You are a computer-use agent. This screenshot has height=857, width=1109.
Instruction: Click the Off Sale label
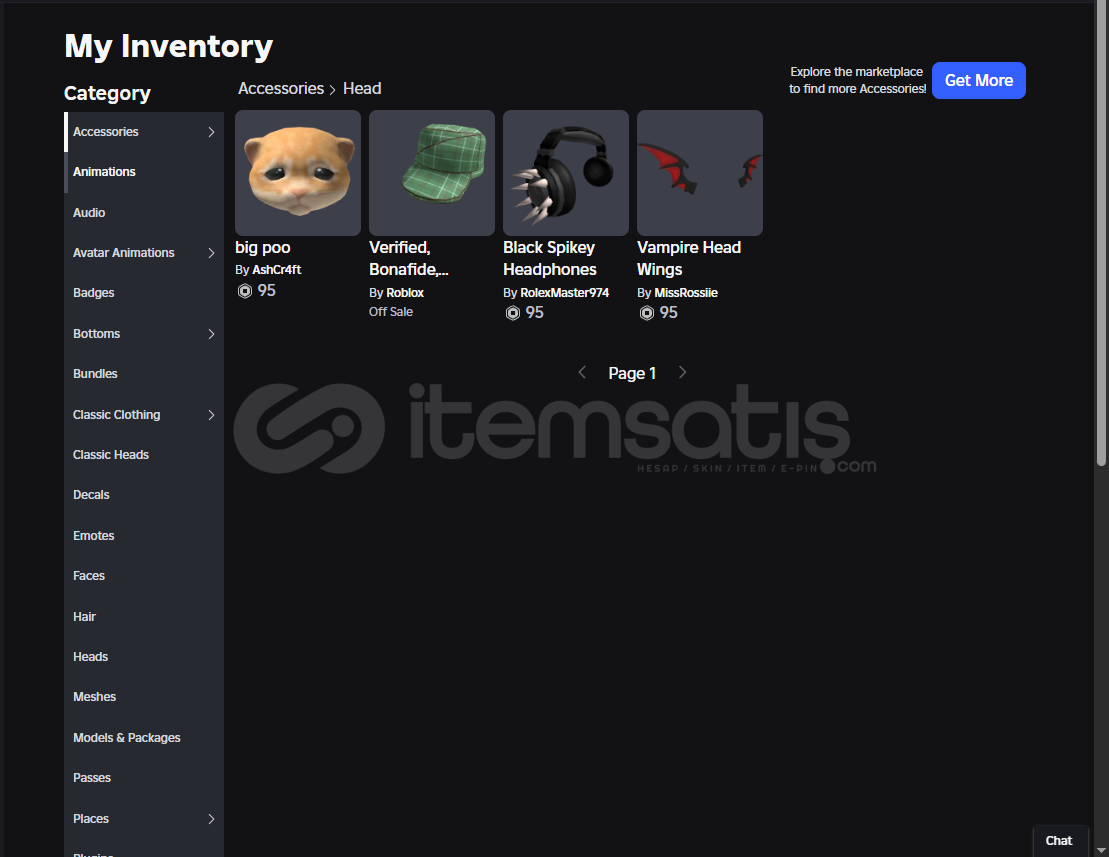(x=390, y=312)
